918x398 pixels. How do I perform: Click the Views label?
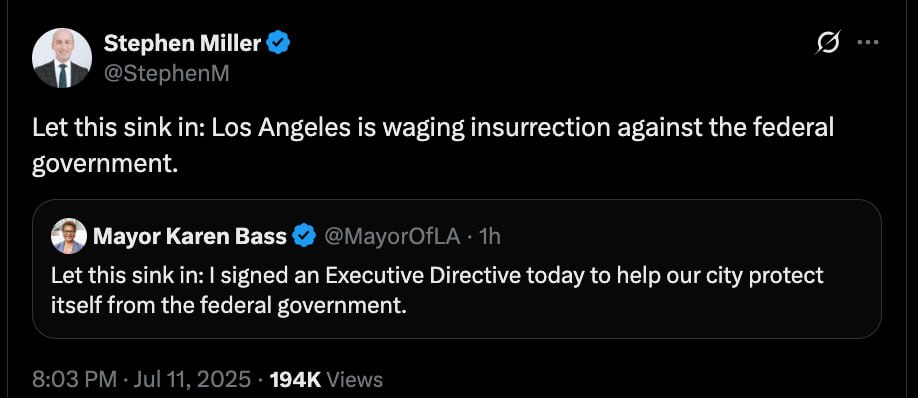tap(355, 379)
